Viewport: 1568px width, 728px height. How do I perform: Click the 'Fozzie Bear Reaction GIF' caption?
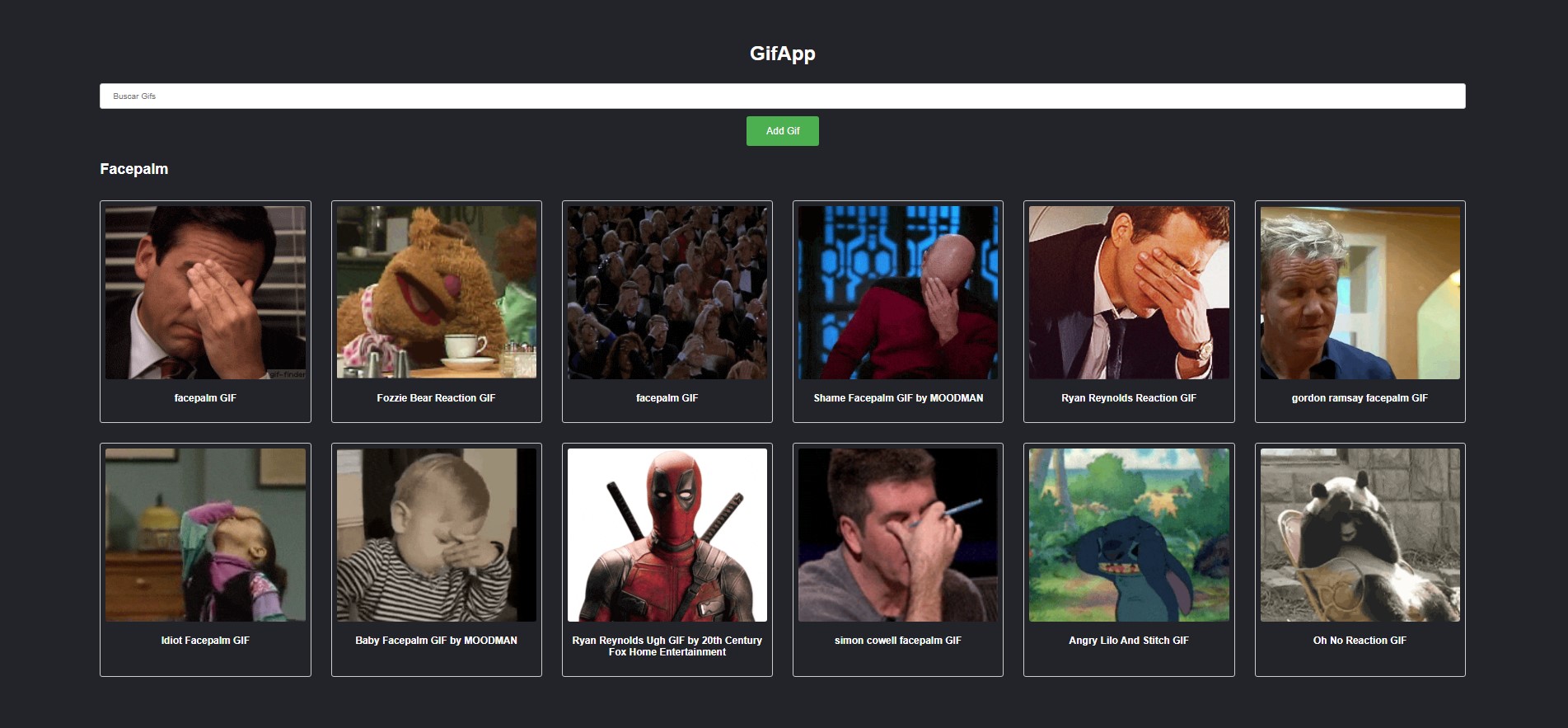point(436,398)
